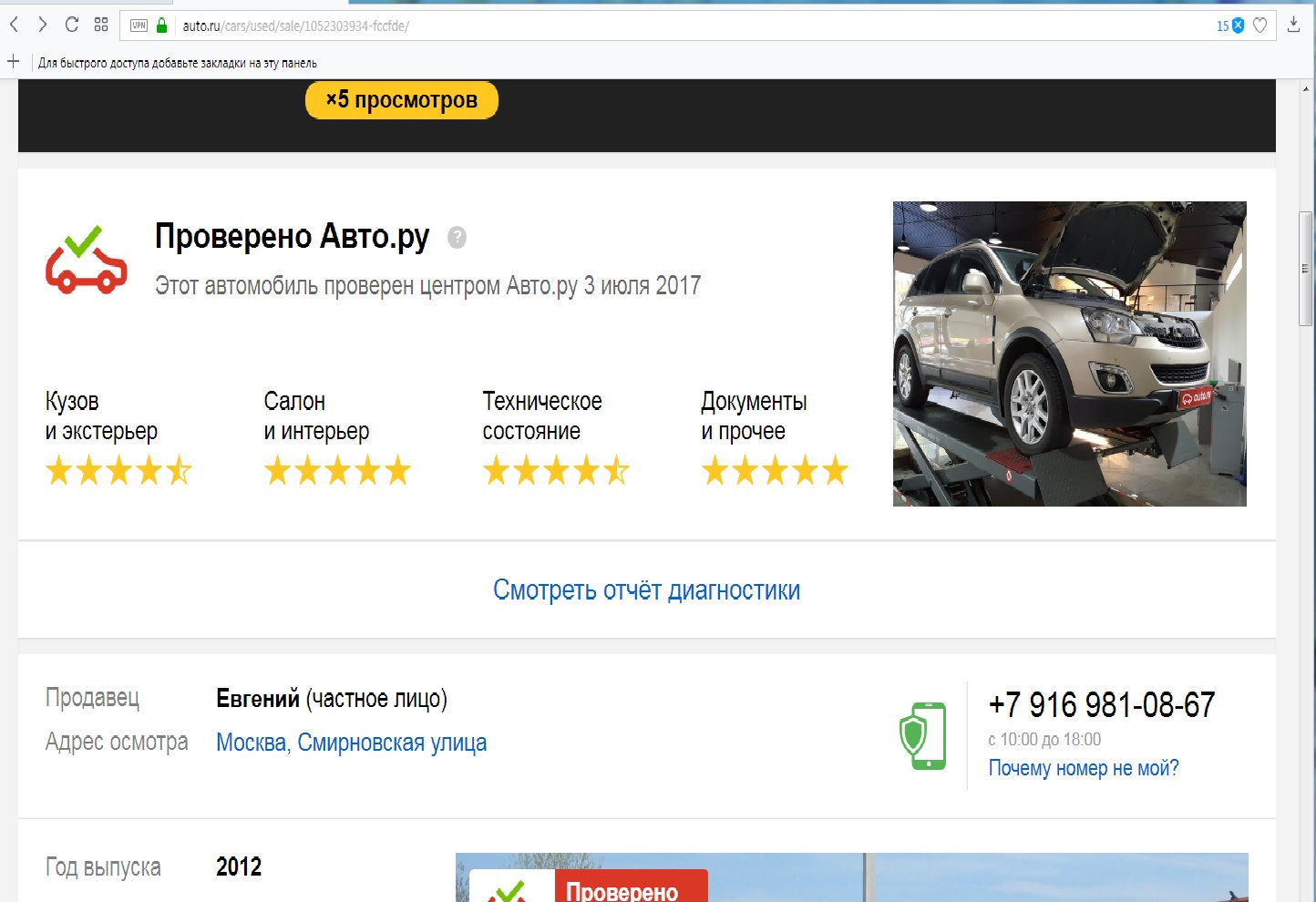The height and width of the screenshot is (902, 1316).
Task: Click the Техническое состояние rating label
Action: (x=542, y=416)
